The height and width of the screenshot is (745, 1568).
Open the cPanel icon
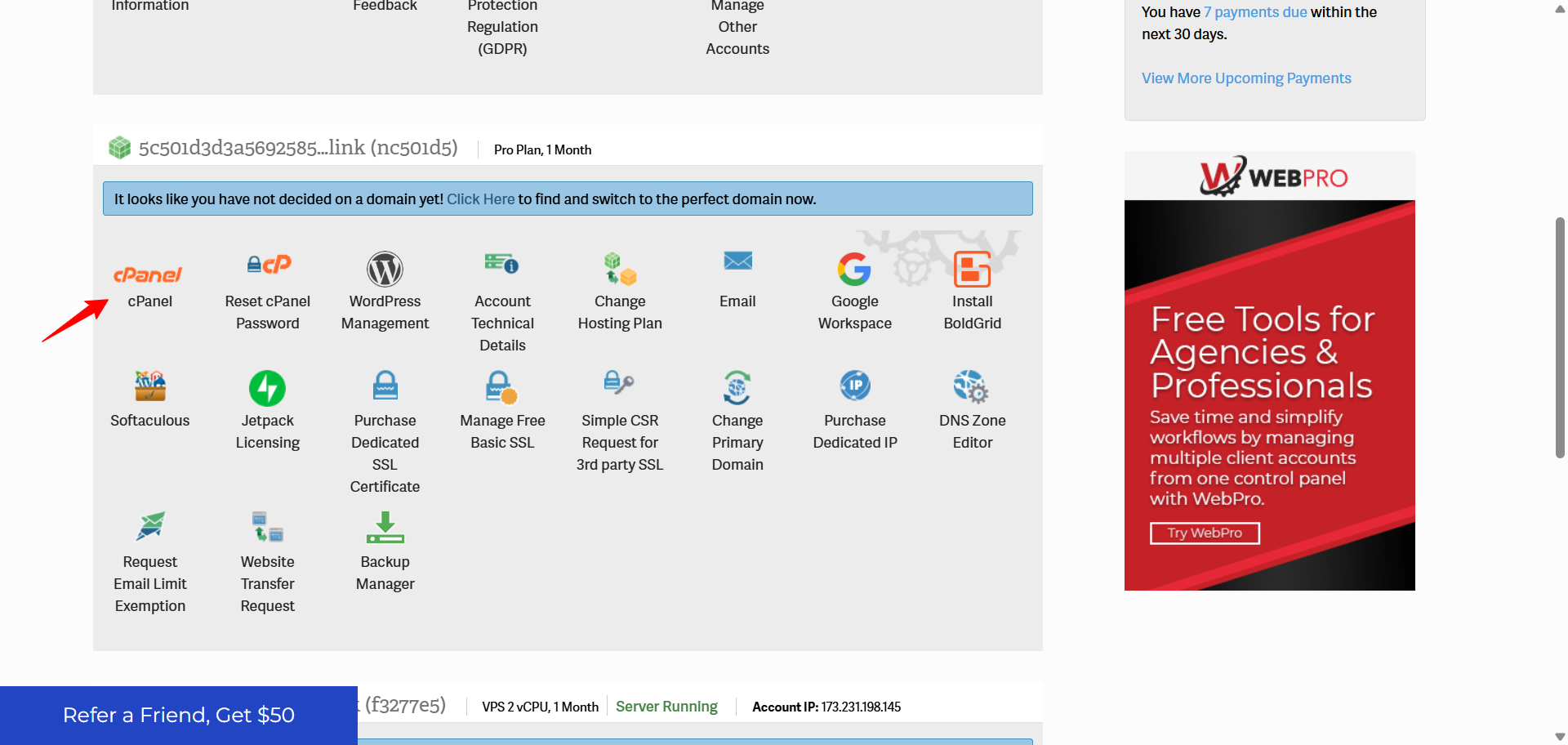pos(148,274)
